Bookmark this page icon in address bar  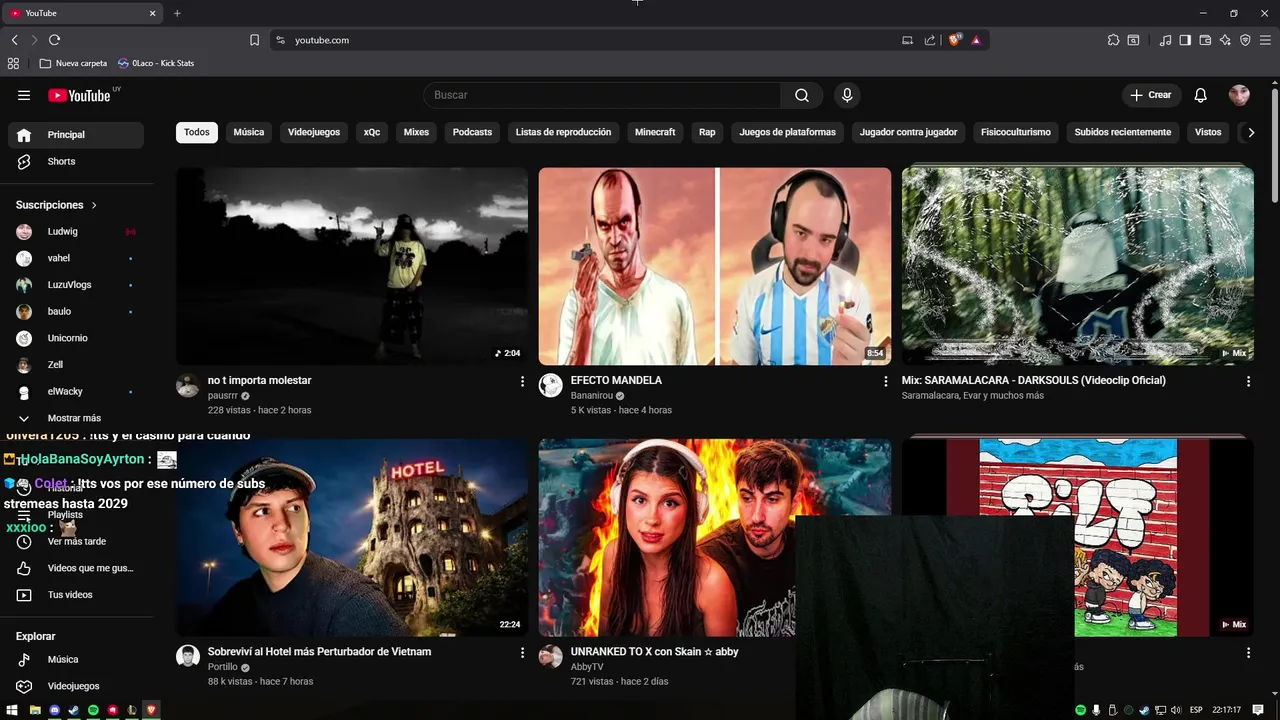point(254,40)
